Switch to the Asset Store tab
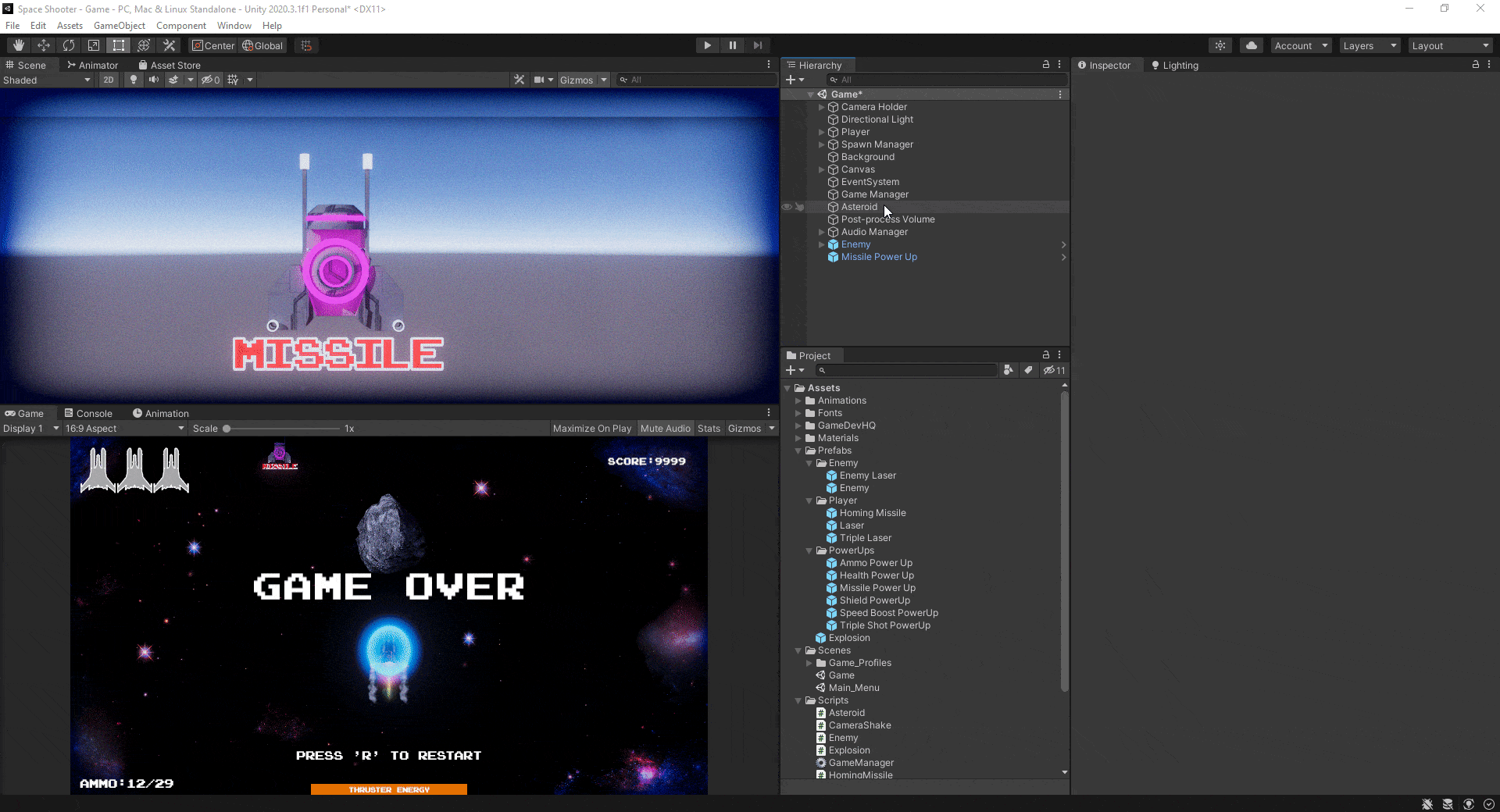Screen dimensions: 1500x812 170,65
